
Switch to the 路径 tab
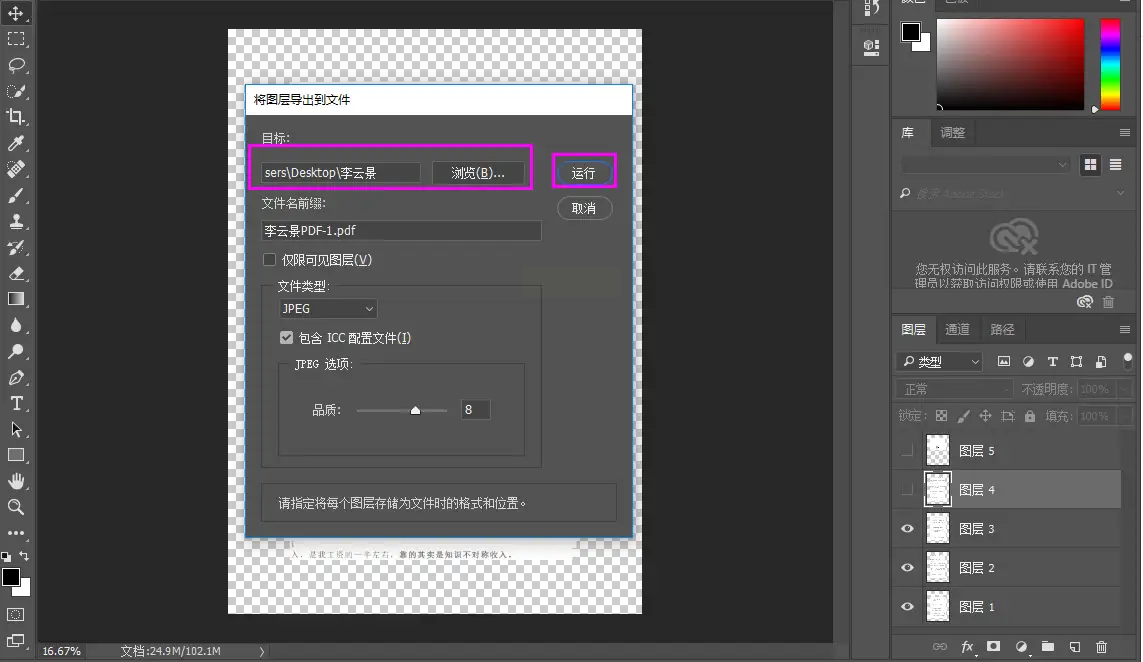[1002, 330]
